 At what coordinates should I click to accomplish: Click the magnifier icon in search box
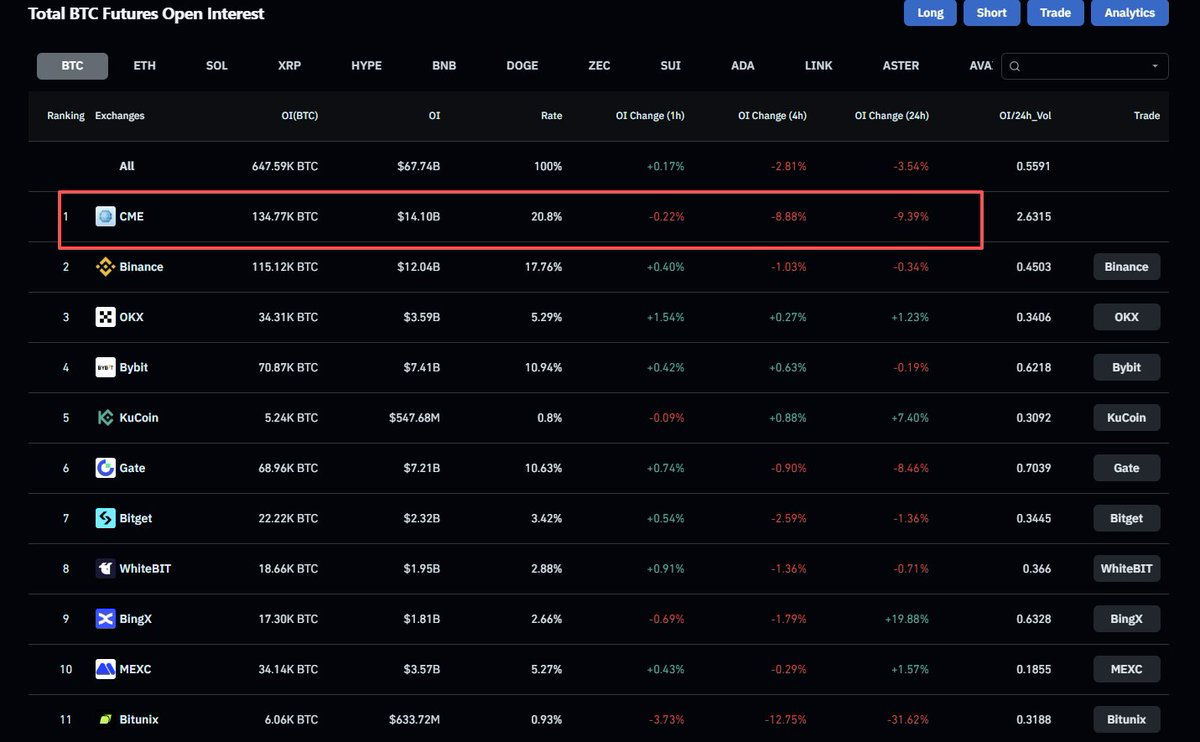click(x=1015, y=66)
